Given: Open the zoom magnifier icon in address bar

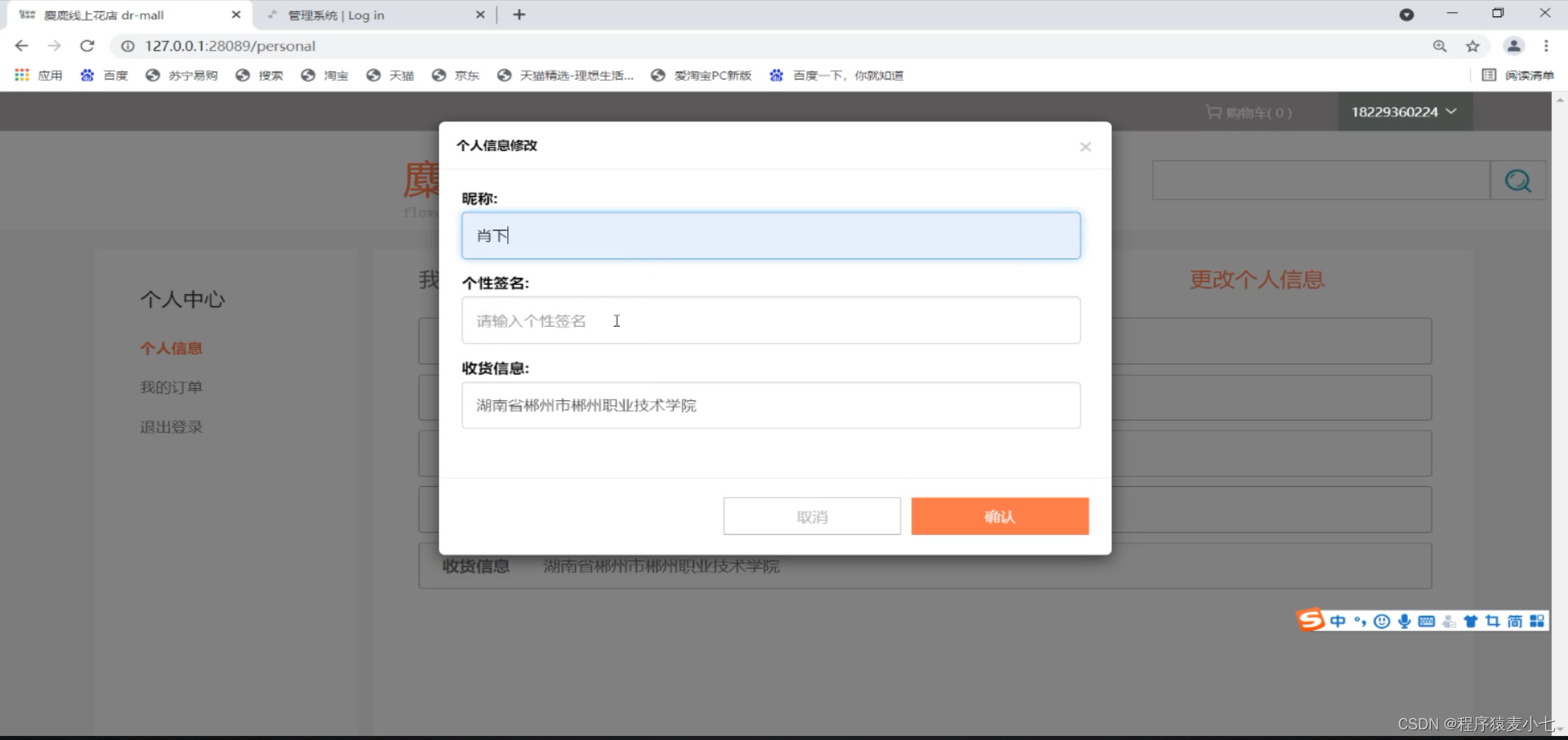Looking at the screenshot, I should (x=1440, y=46).
